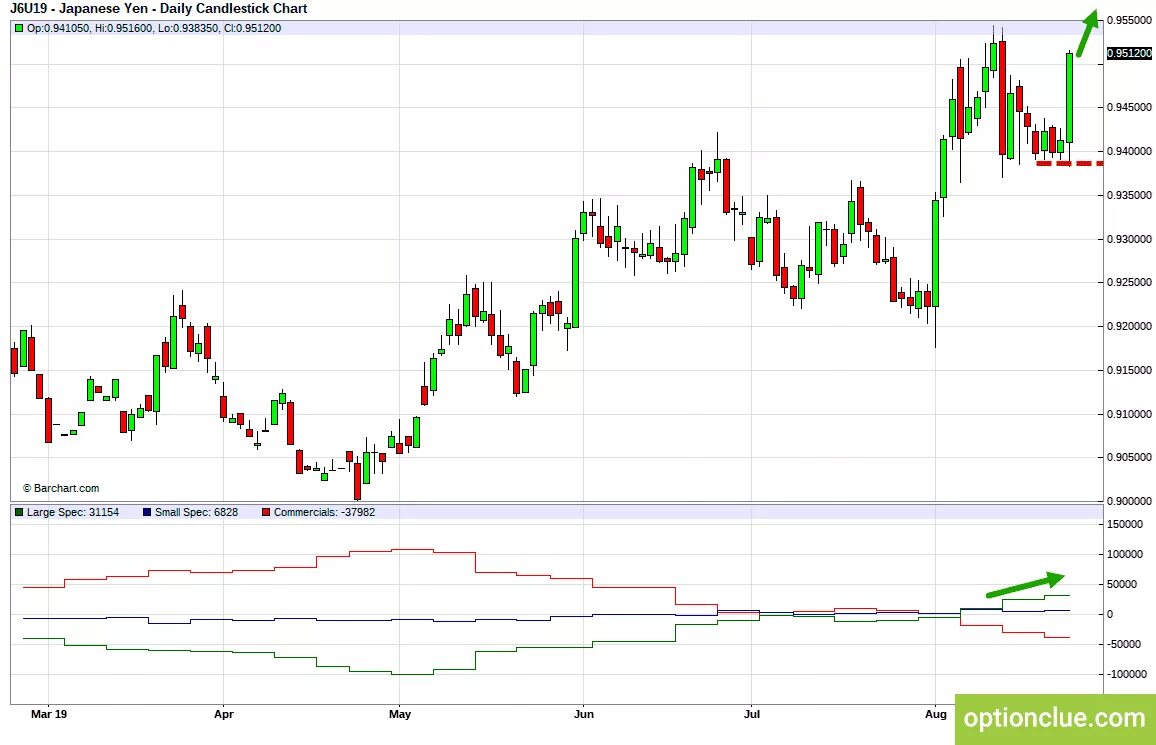Click the 0.900000 price axis label
Viewport: 1156px width, 745px height.
pos(1129,501)
